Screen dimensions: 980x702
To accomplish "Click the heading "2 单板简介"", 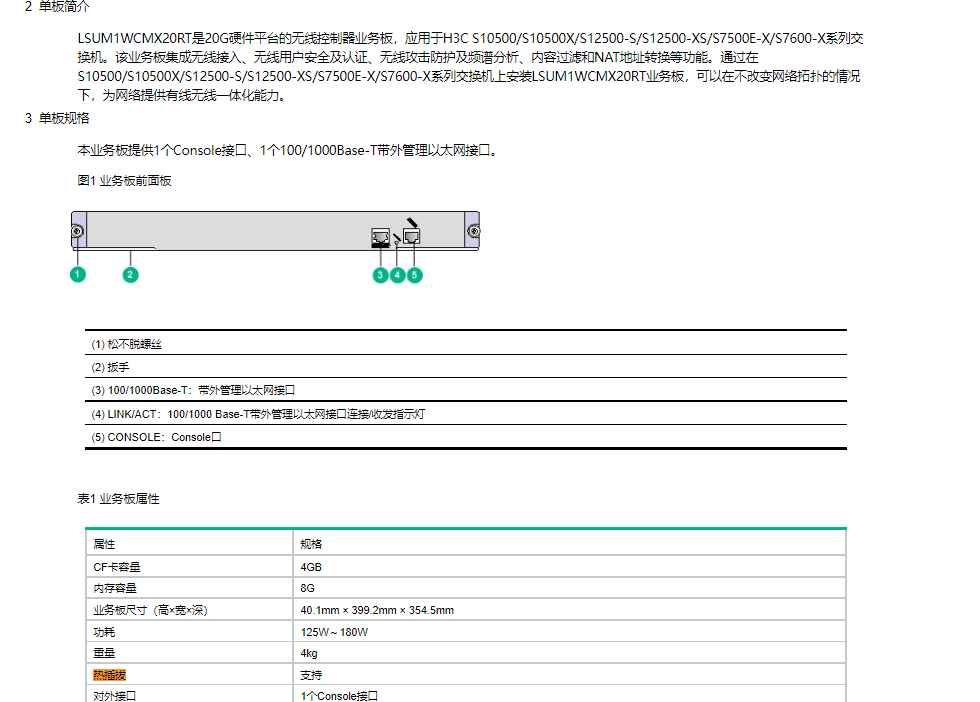I will (x=57, y=6).
